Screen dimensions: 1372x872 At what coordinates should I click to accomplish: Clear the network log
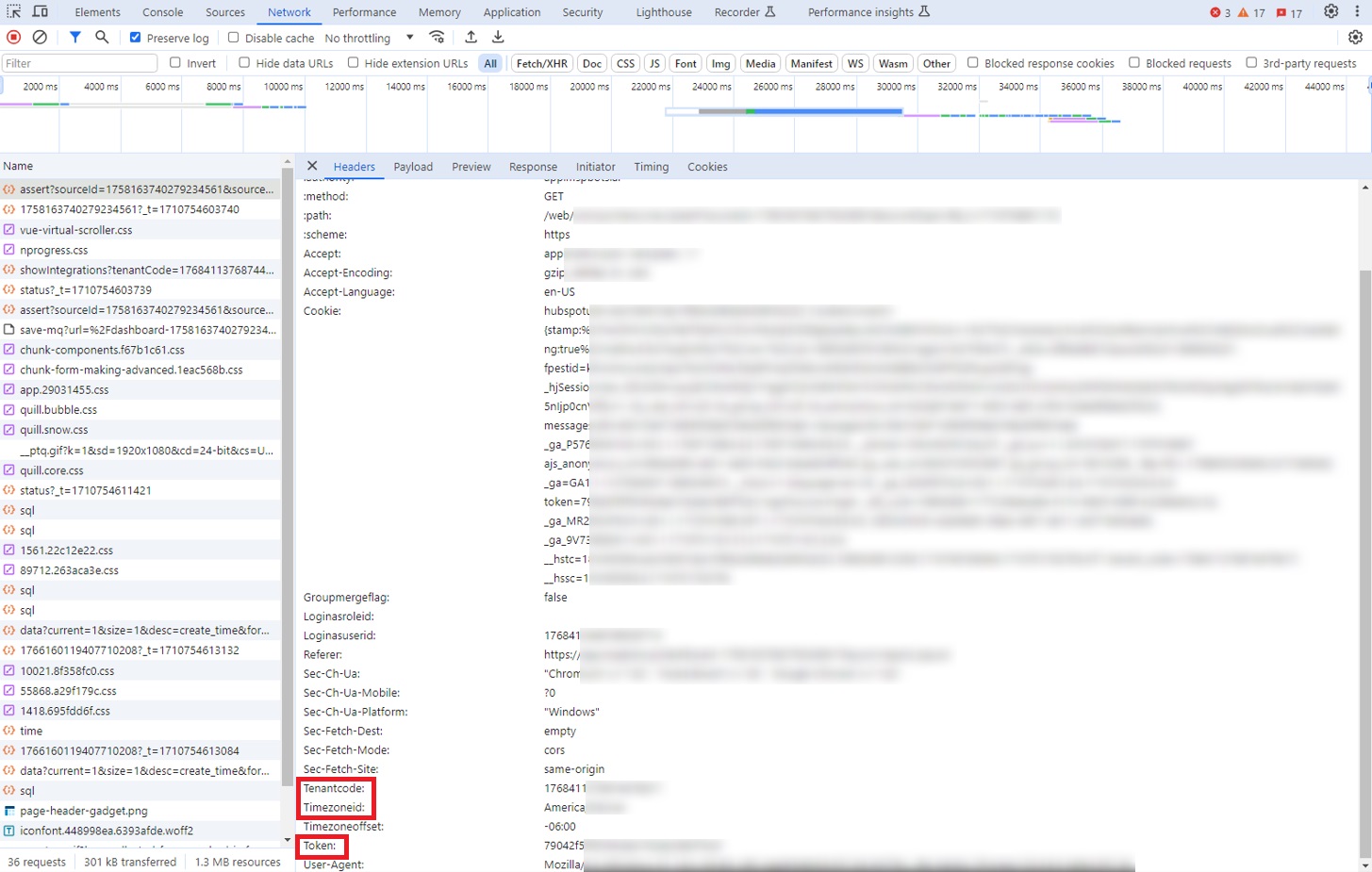40,38
